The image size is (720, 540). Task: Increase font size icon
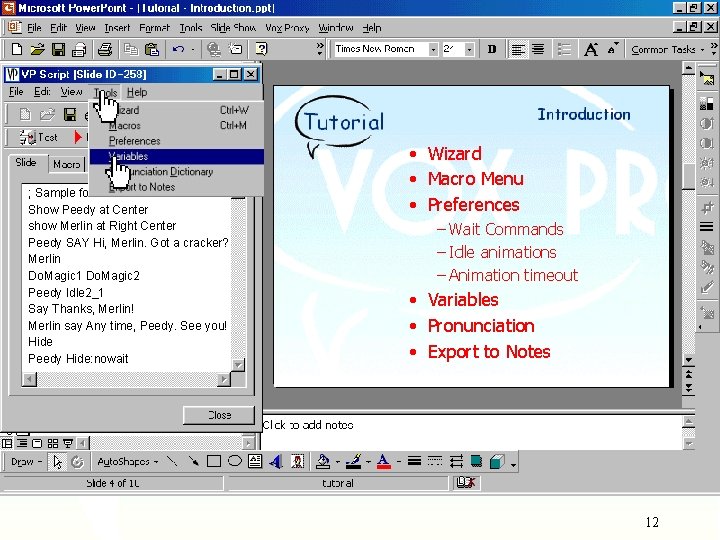(x=591, y=49)
